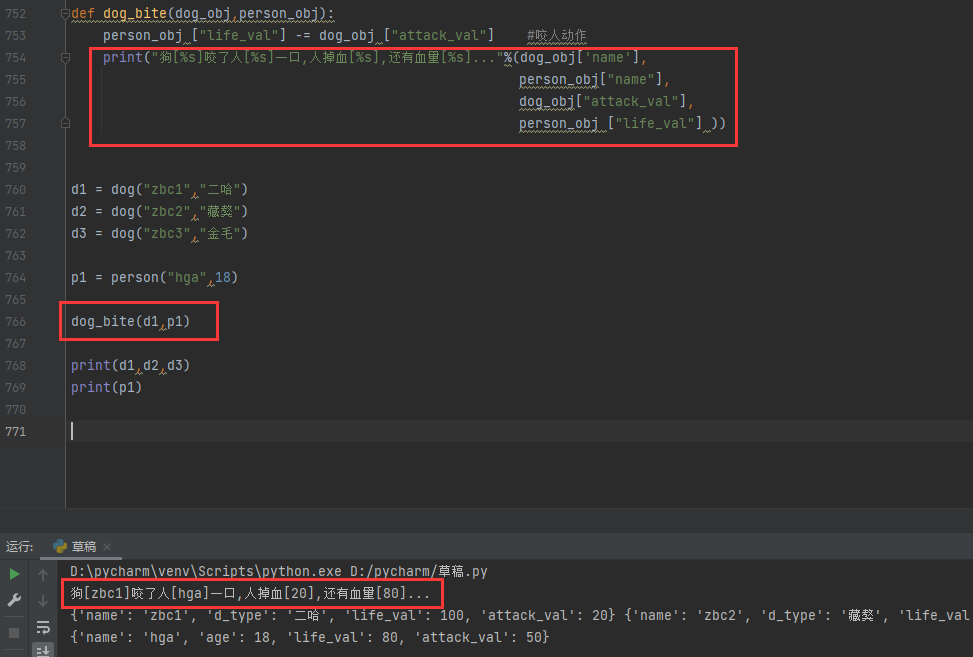
Task: Toggle soft-wrap in the run console
Action: [x=43, y=627]
